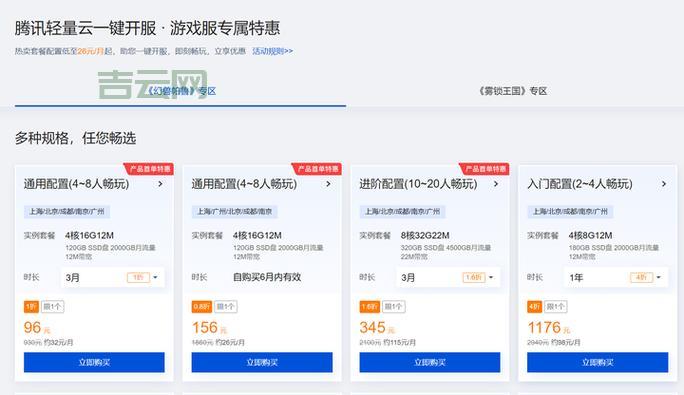Screen dimensions: 684x395
Task: Click the 产品首单特惠 ribbon on the 进阶配置 card
Action: (x=485, y=169)
